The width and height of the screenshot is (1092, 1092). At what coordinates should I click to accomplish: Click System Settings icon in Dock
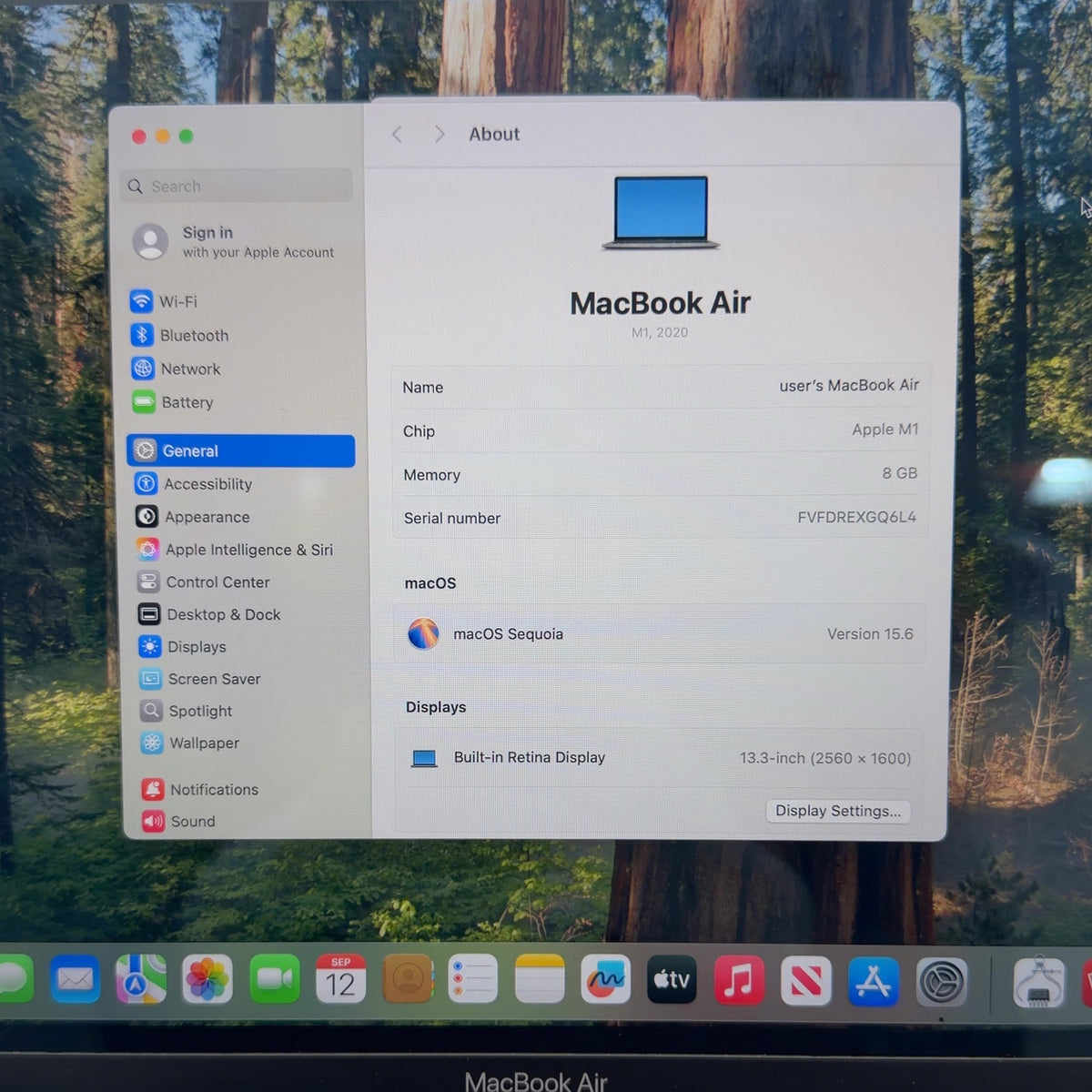pyautogui.click(x=942, y=982)
